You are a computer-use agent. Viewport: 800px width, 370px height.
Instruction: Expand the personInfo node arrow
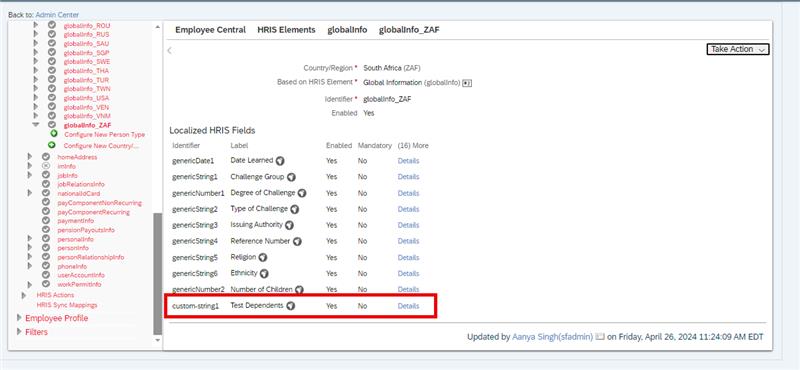click(30, 248)
